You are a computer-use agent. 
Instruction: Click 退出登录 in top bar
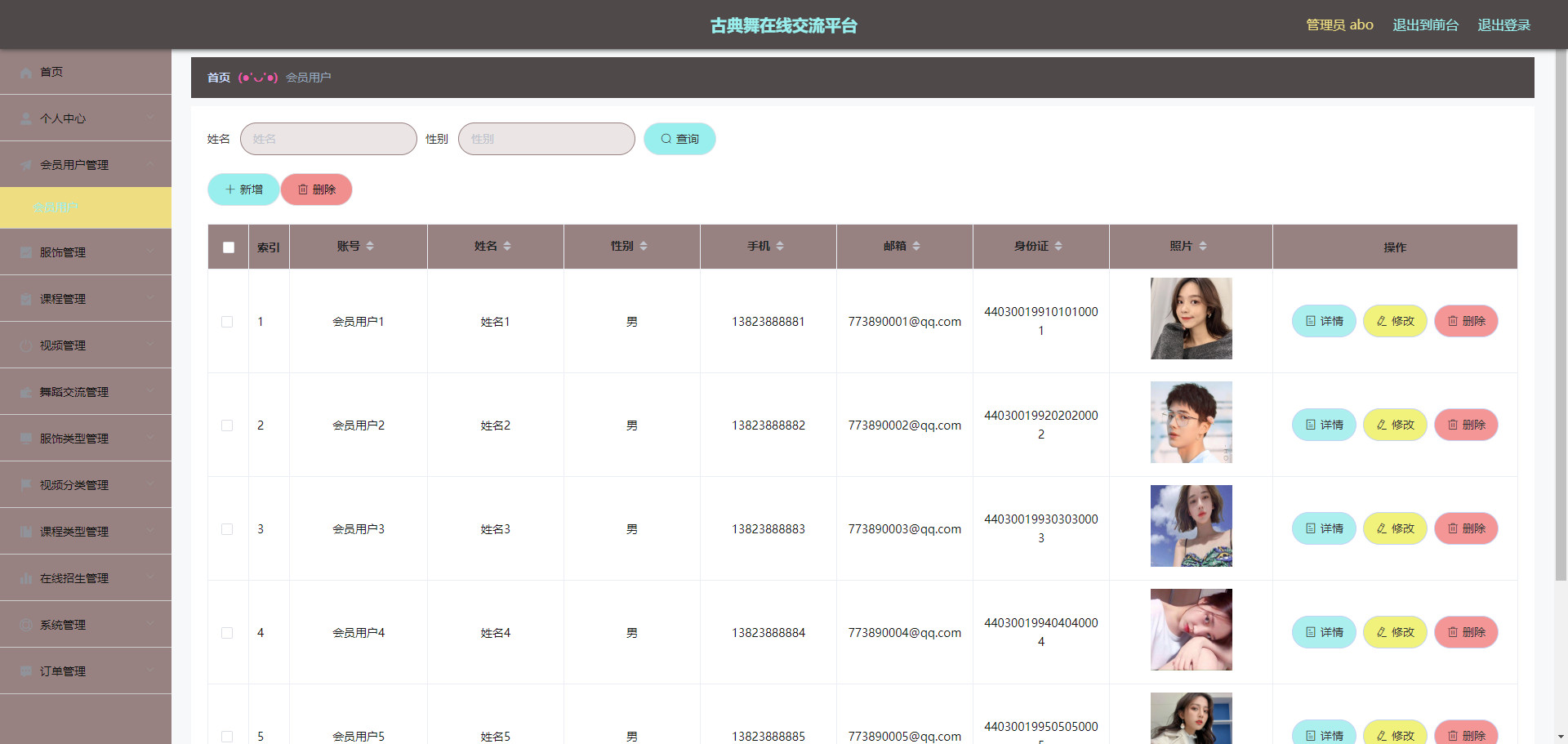1503,25
